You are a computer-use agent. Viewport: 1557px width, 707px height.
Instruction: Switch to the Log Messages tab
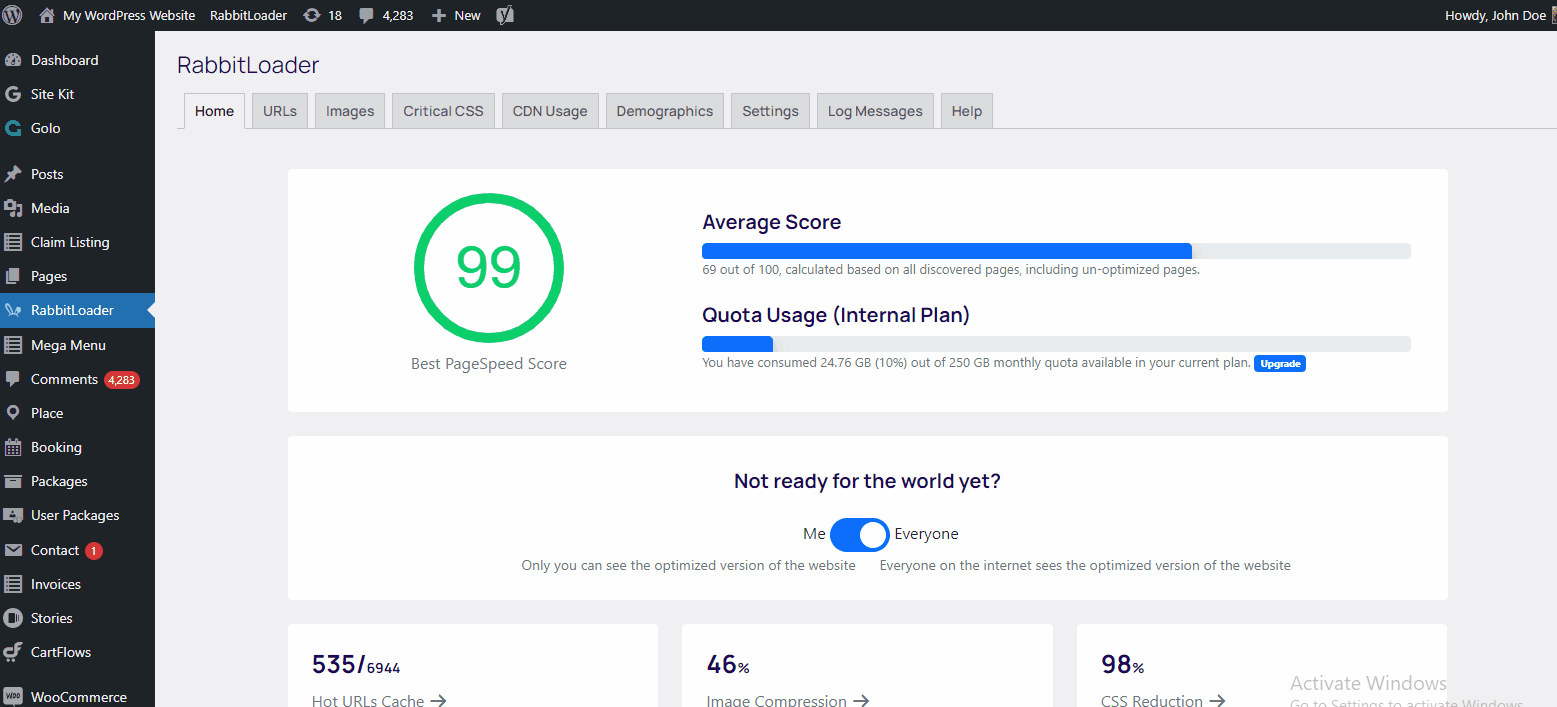875,111
